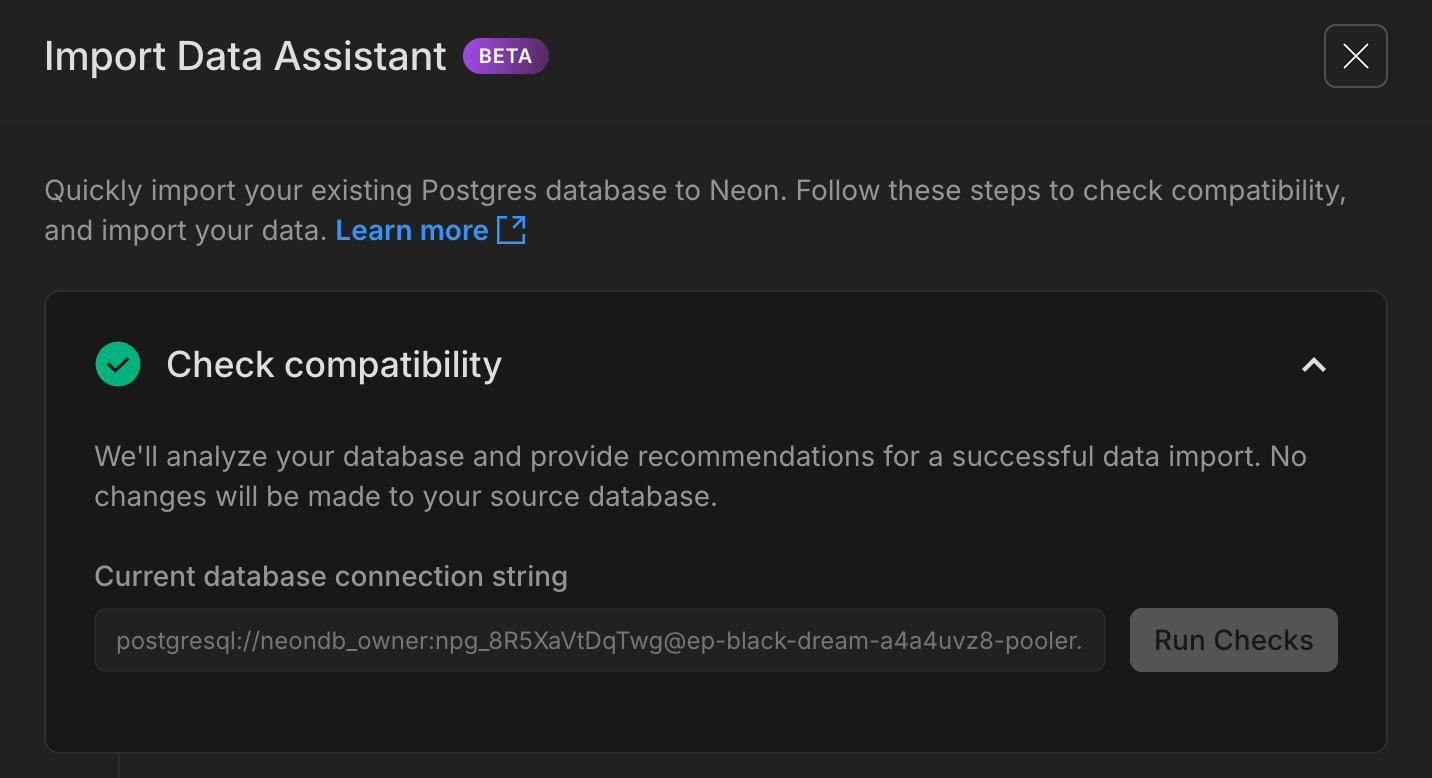Click the purple BETA badge
The image size is (1432, 778).
(x=505, y=56)
